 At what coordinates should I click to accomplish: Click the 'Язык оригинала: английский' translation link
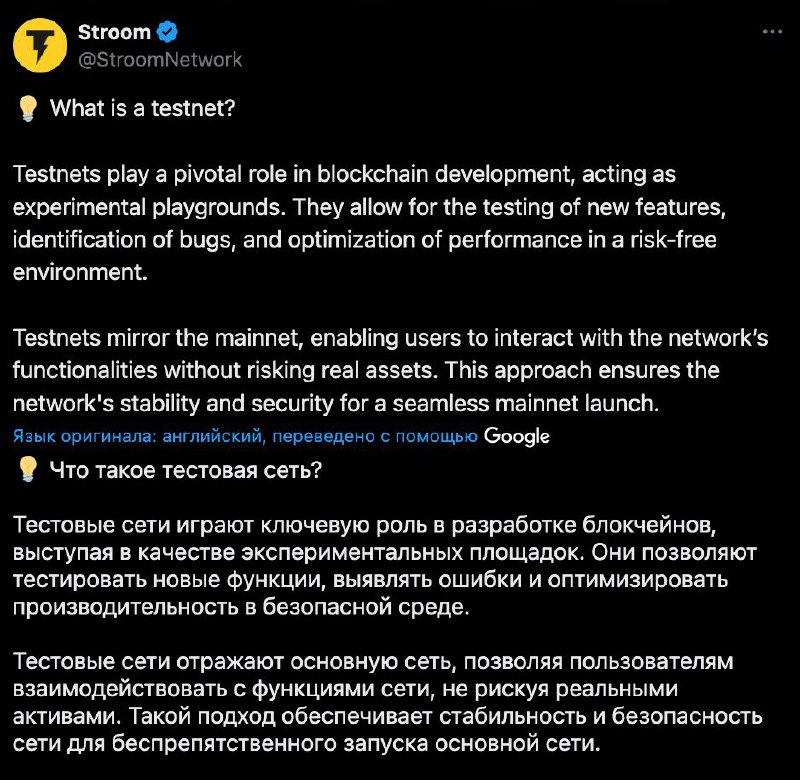[137, 436]
